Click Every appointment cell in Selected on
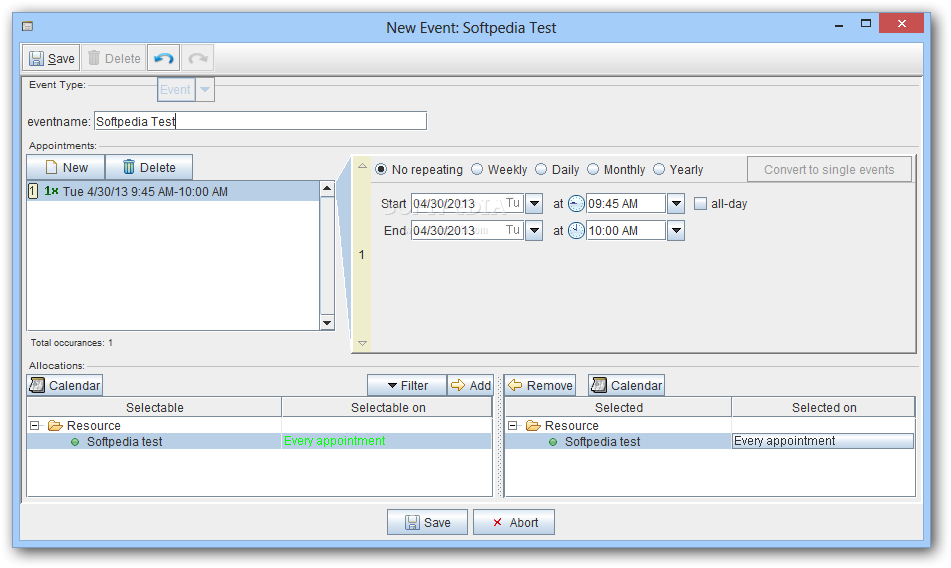951x568 pixels. [823, 441]
